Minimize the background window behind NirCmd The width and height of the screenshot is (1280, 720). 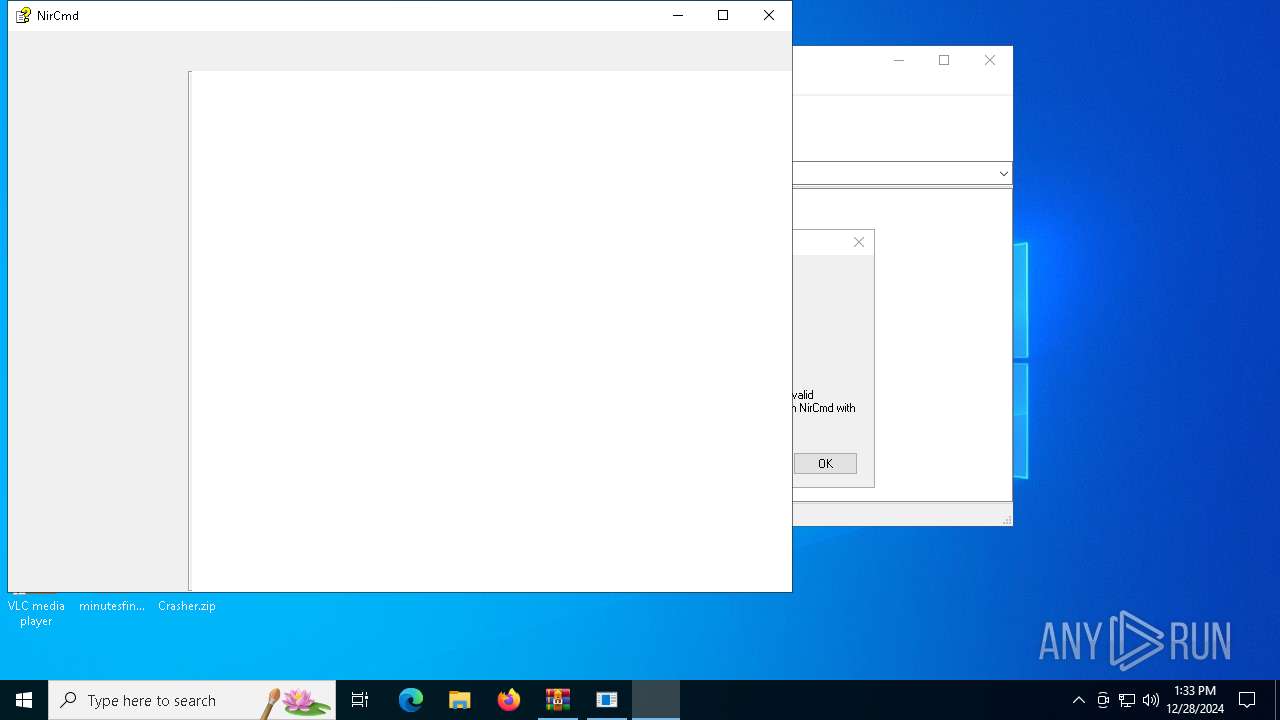pos(898,60)
